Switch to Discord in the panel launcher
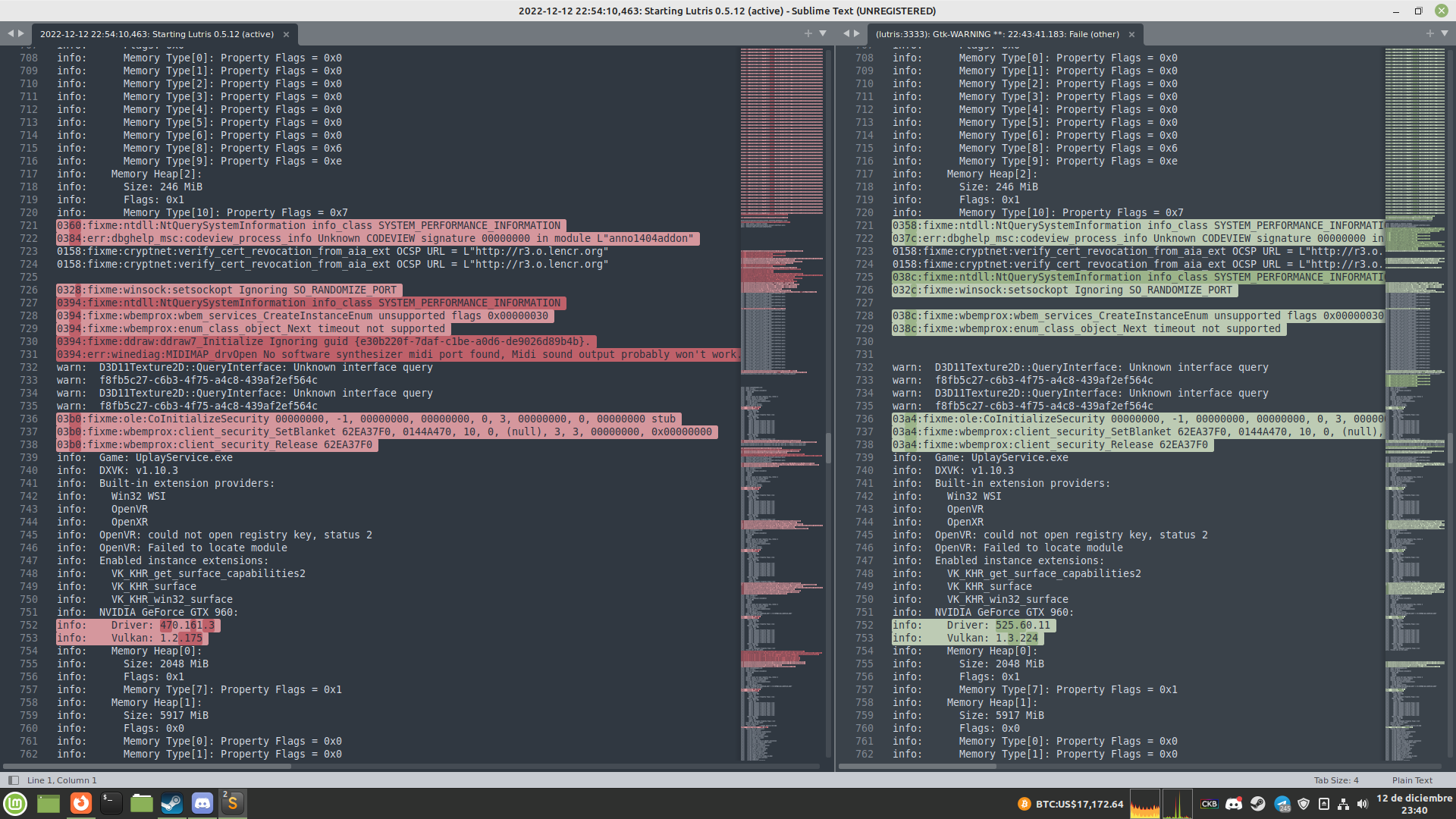This screenshot has width=1456, height=819. 202,804
